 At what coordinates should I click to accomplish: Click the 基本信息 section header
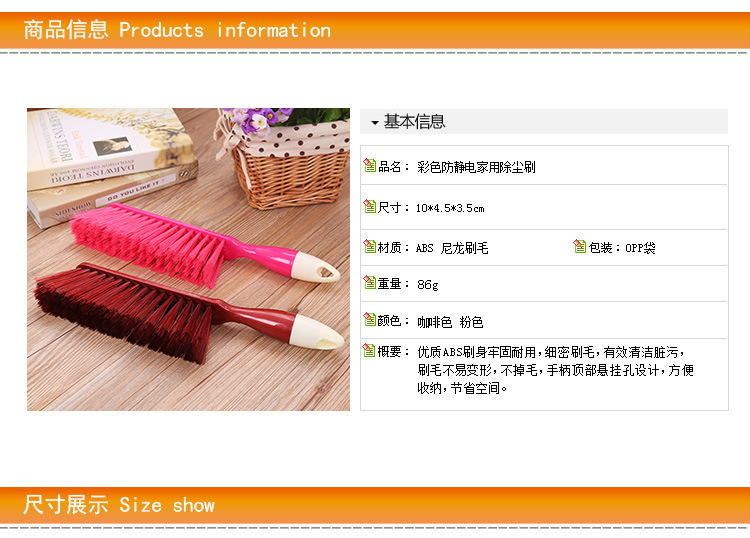click(x=544, y=121)
